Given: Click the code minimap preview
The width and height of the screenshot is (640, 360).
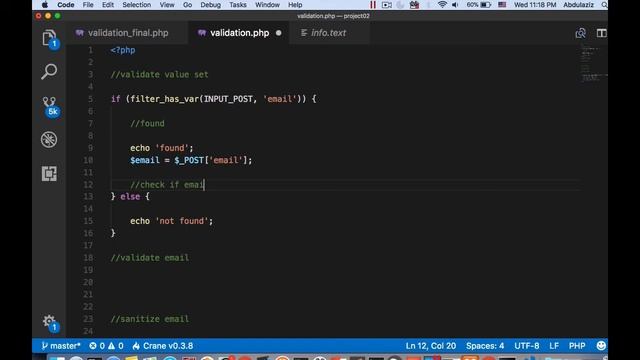Looking at the screenshot, I should 594,64.
